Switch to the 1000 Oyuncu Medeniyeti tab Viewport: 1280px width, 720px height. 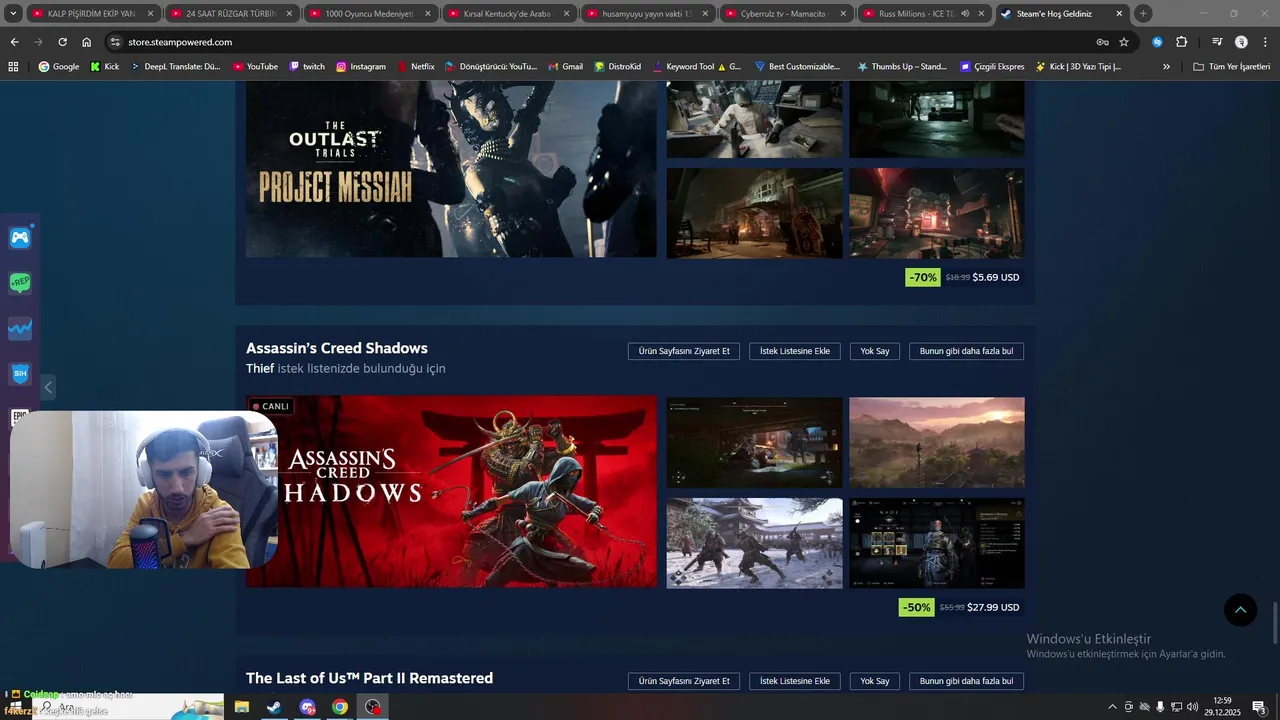click(x=369, y=14)
